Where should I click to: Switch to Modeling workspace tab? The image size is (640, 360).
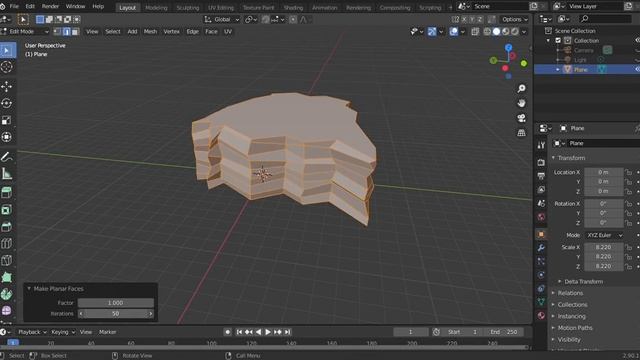click(156, 7)
